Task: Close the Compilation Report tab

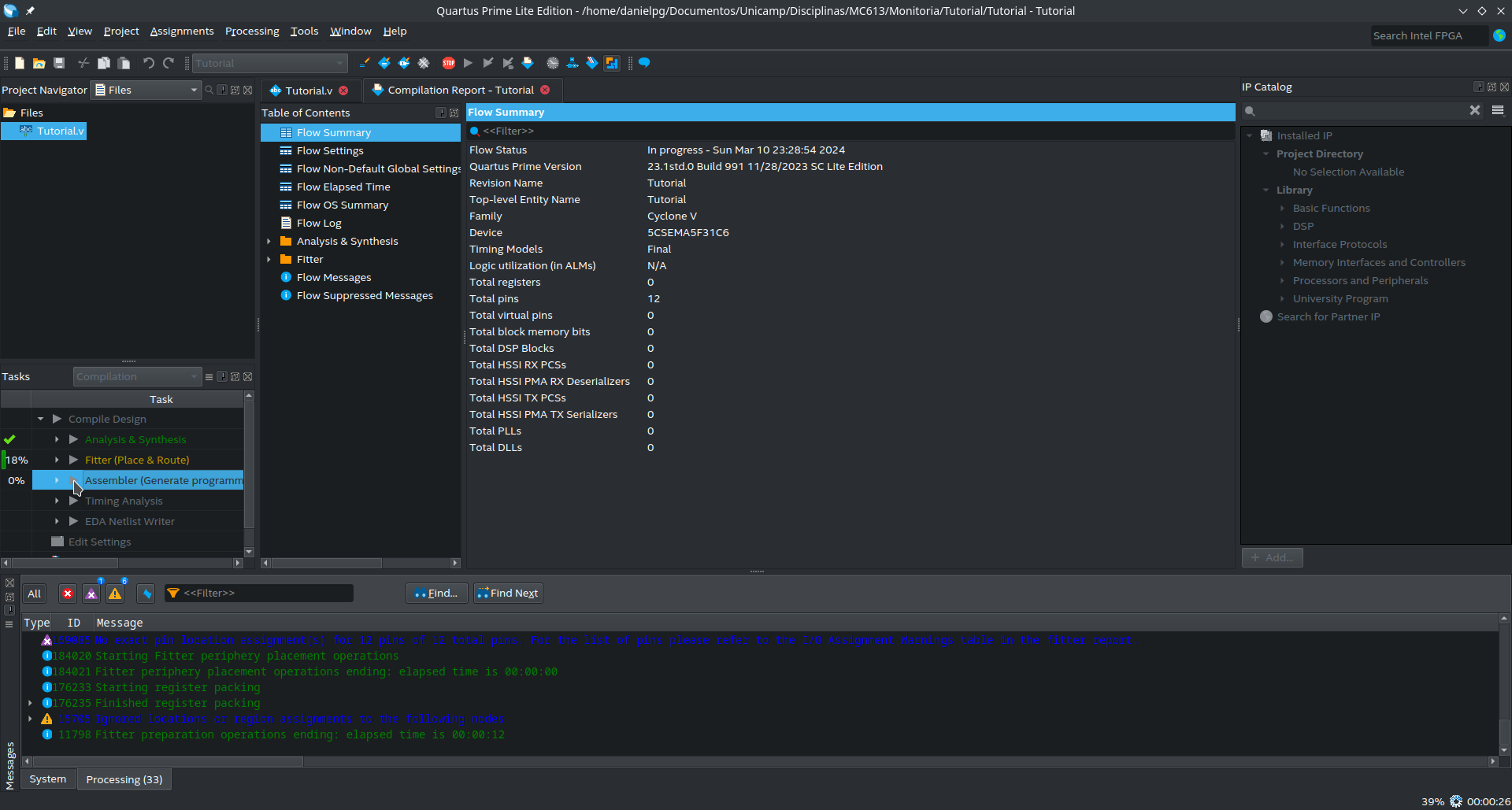Action: [x=545, y=90]
